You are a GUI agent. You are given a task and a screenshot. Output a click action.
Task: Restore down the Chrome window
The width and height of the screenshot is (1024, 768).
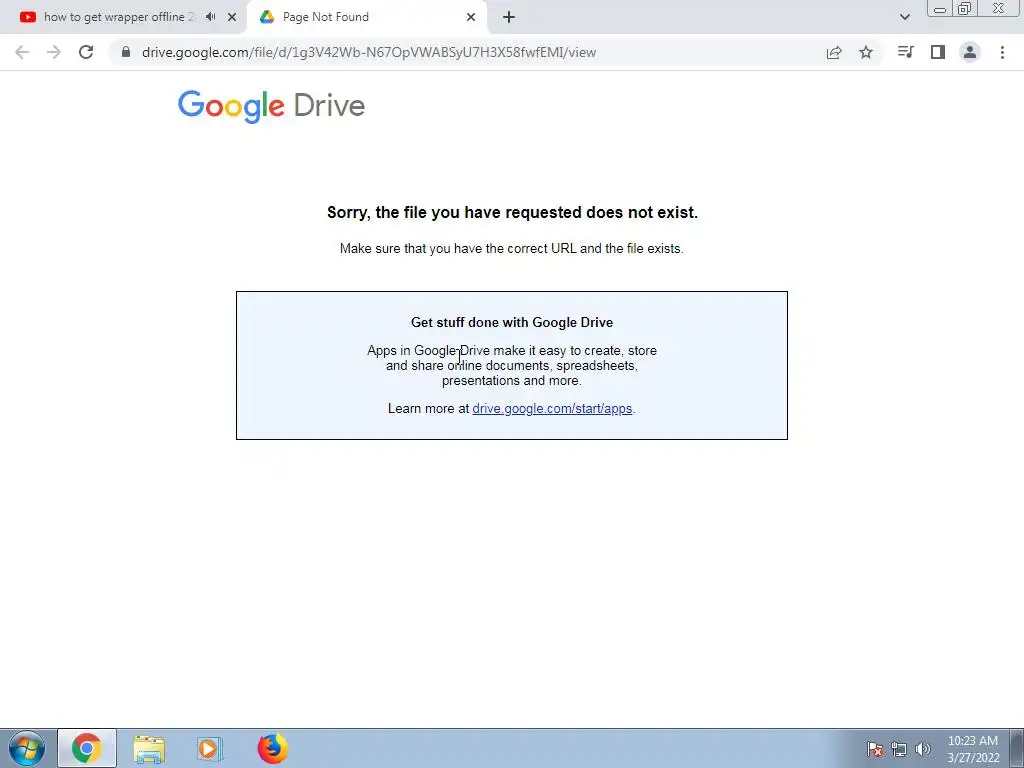(965, 8)
